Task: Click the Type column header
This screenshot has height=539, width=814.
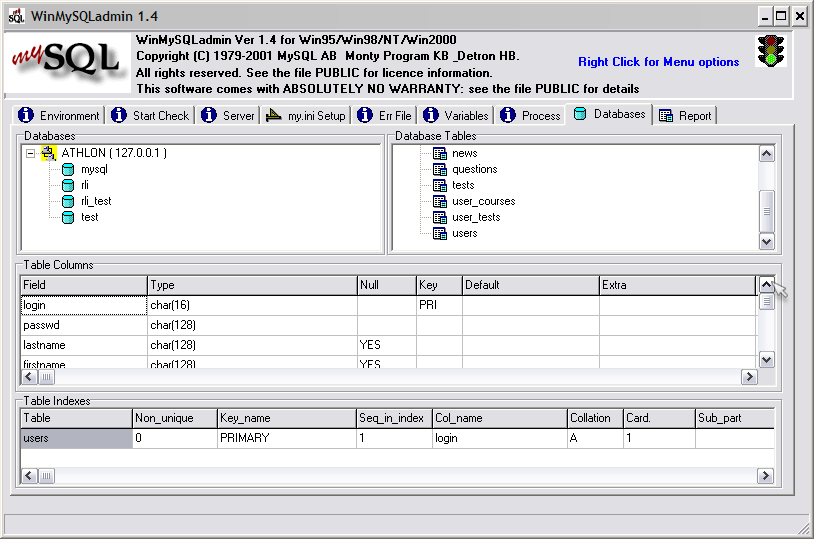Action: tap(251, 285)
